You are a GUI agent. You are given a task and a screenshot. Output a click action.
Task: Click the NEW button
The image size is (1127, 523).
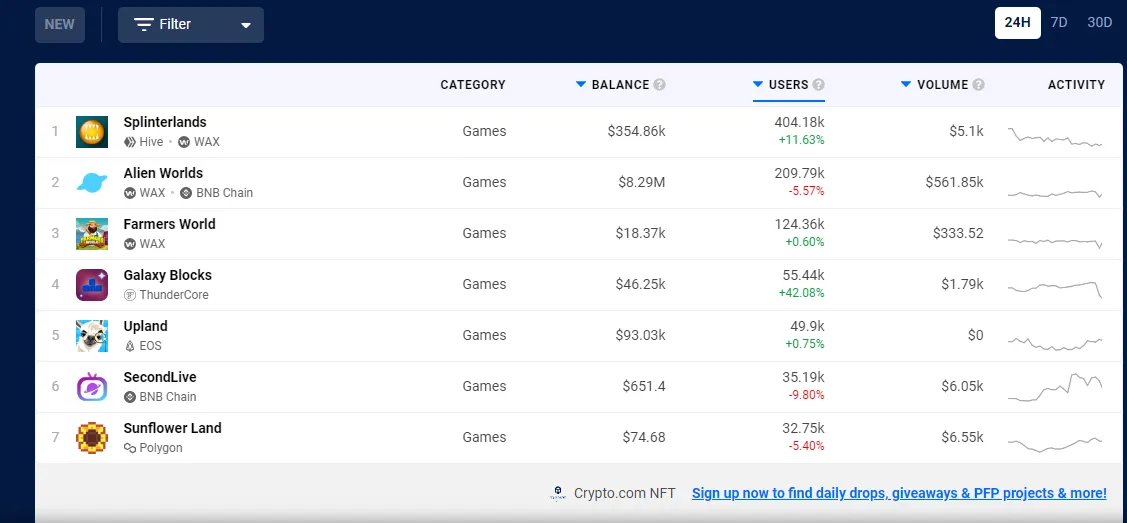coord(60,24)
